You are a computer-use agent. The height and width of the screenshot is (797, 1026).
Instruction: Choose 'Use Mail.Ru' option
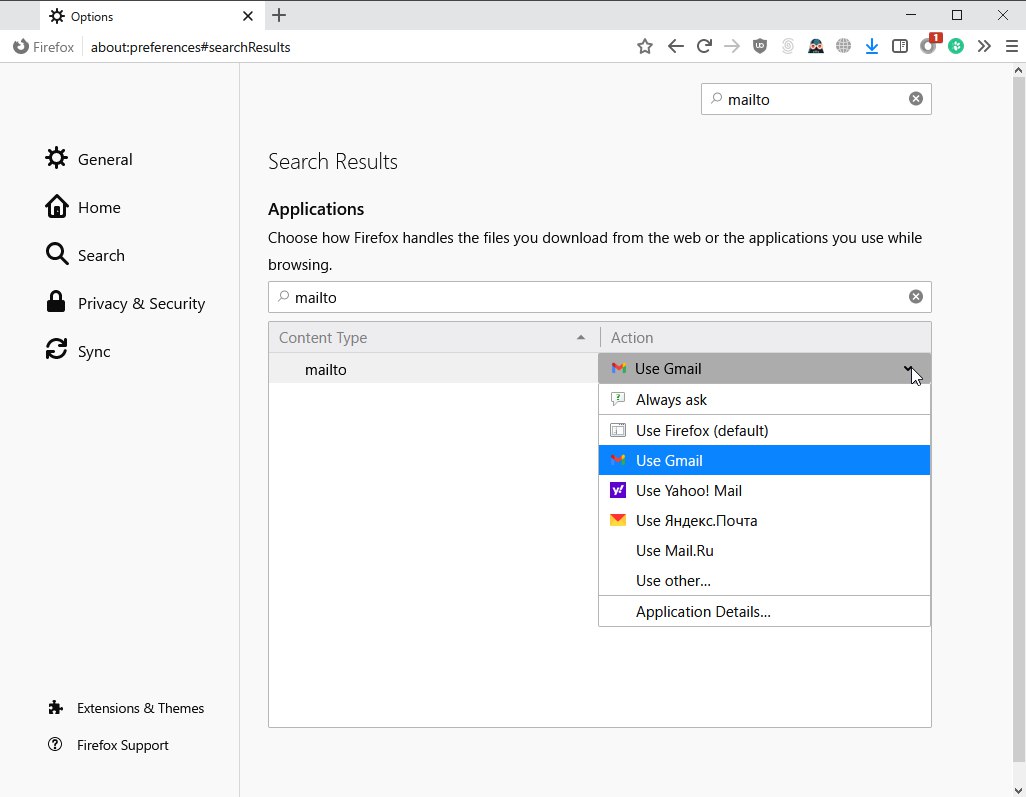764,551
